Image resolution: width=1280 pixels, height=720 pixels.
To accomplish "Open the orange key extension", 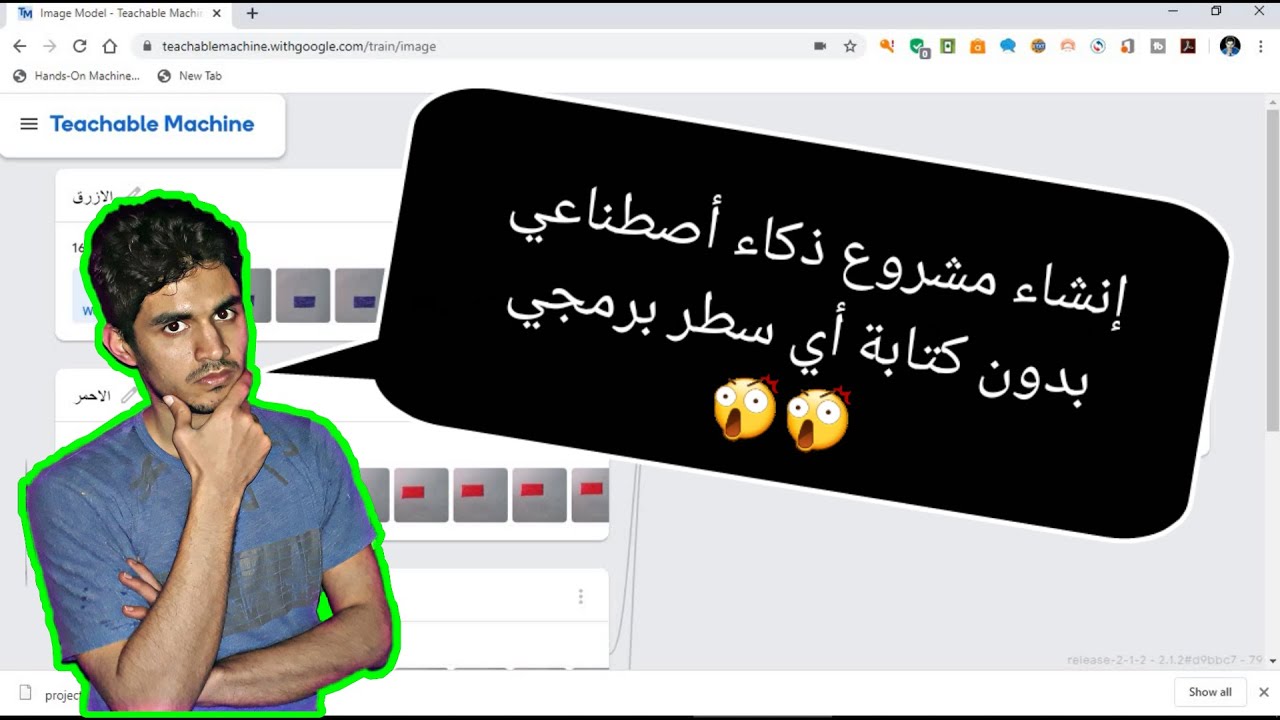I will click(x=887, y=46).
